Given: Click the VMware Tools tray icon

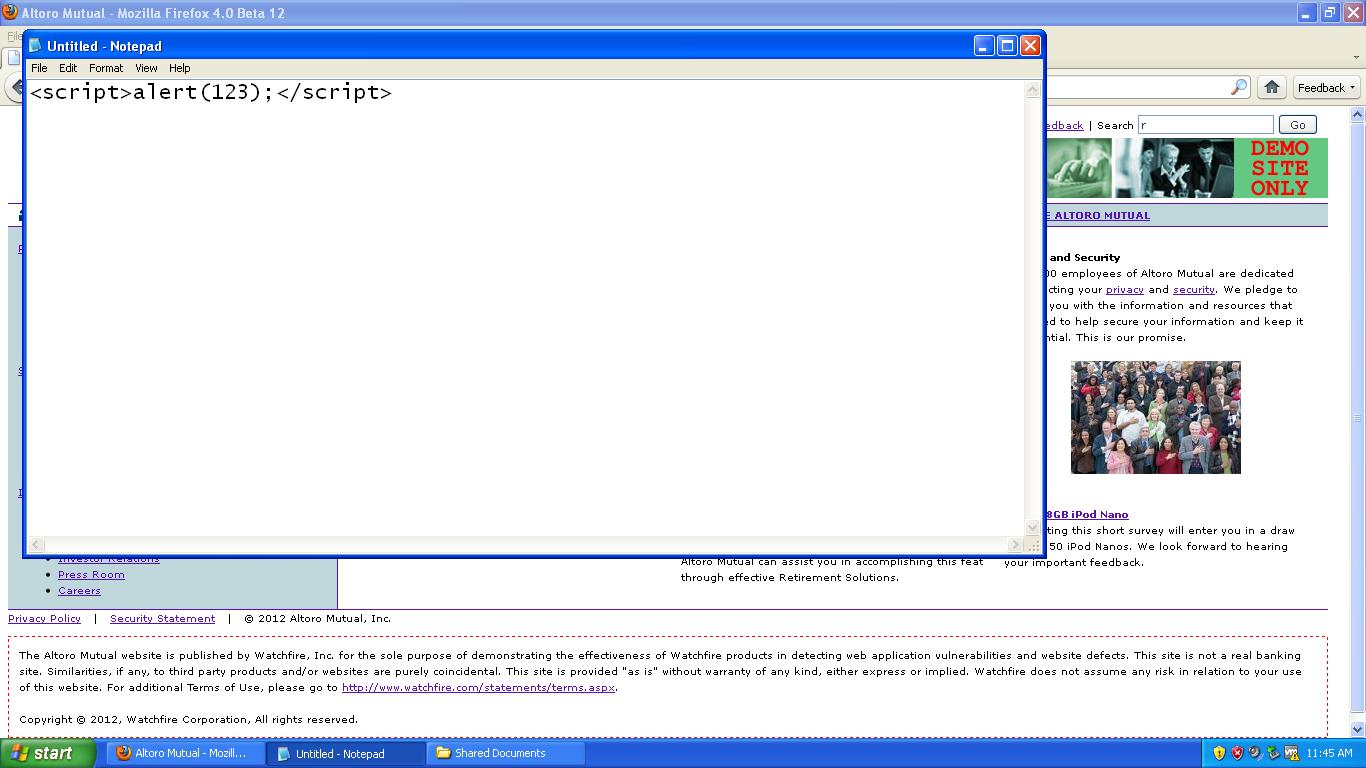Looking at the screenshot, I should [1291, 753].
